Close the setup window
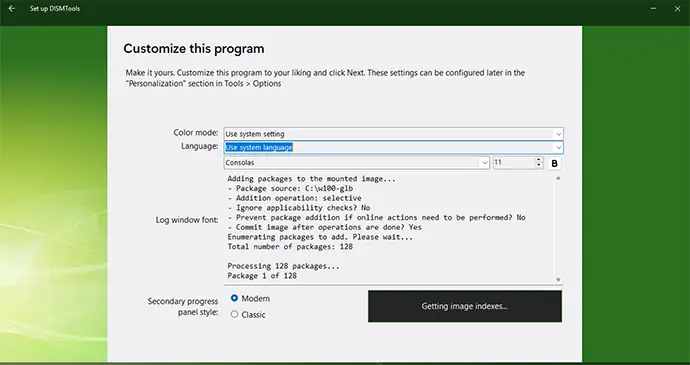690x365 pixels. [x=677, y=8]
